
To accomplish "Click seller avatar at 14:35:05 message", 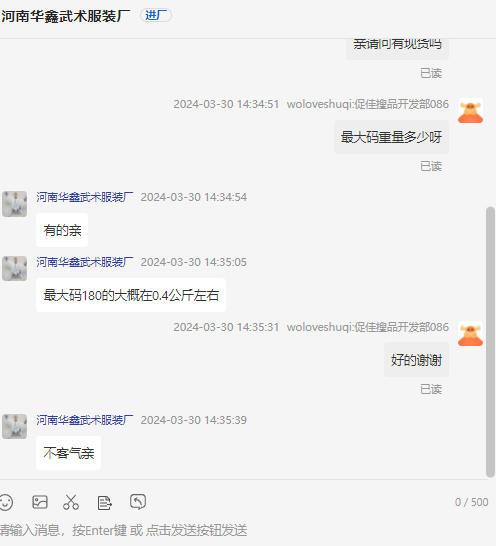I will 15,268.
